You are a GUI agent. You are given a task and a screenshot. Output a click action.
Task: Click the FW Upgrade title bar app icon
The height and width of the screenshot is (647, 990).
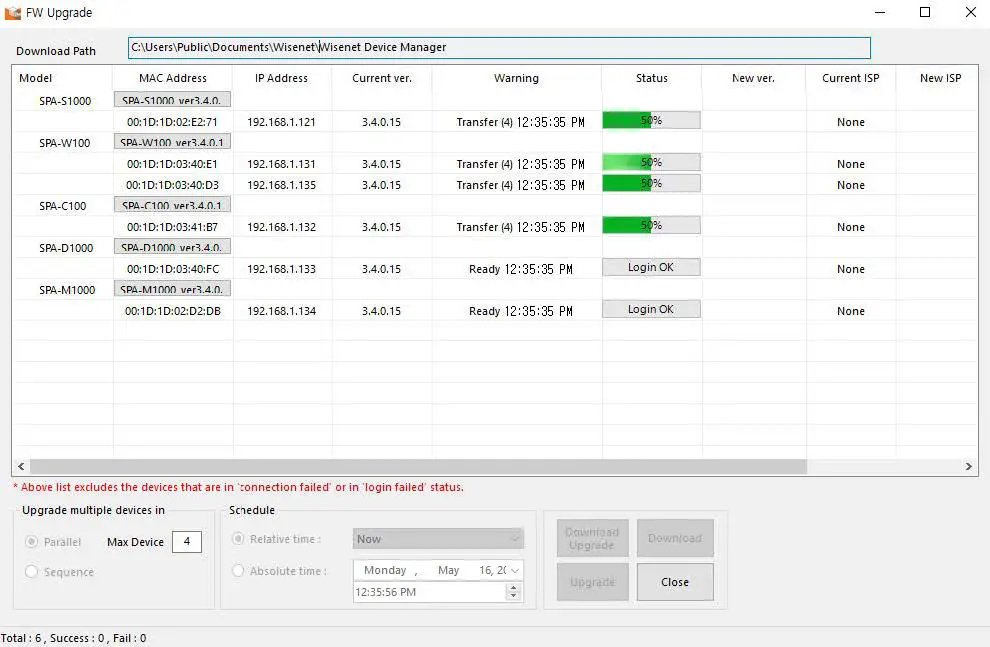click(x=13, y=13)
